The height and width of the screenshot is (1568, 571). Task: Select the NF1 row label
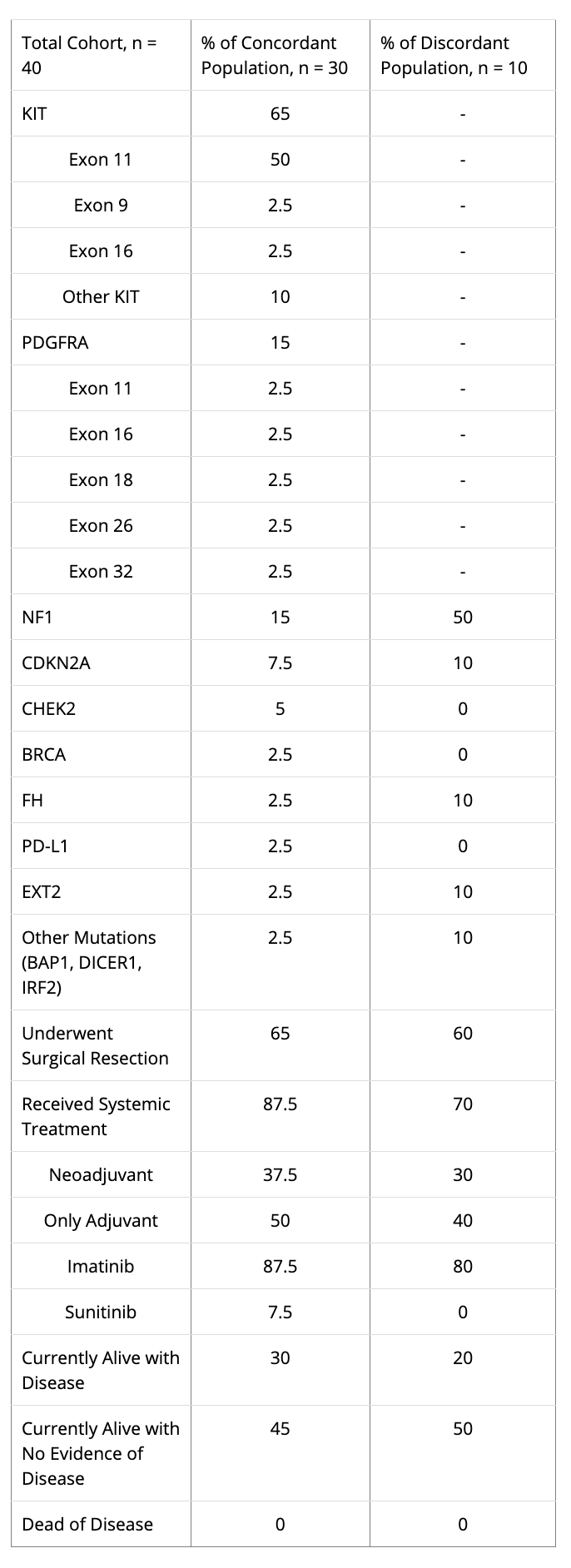[x=37, y=618]
